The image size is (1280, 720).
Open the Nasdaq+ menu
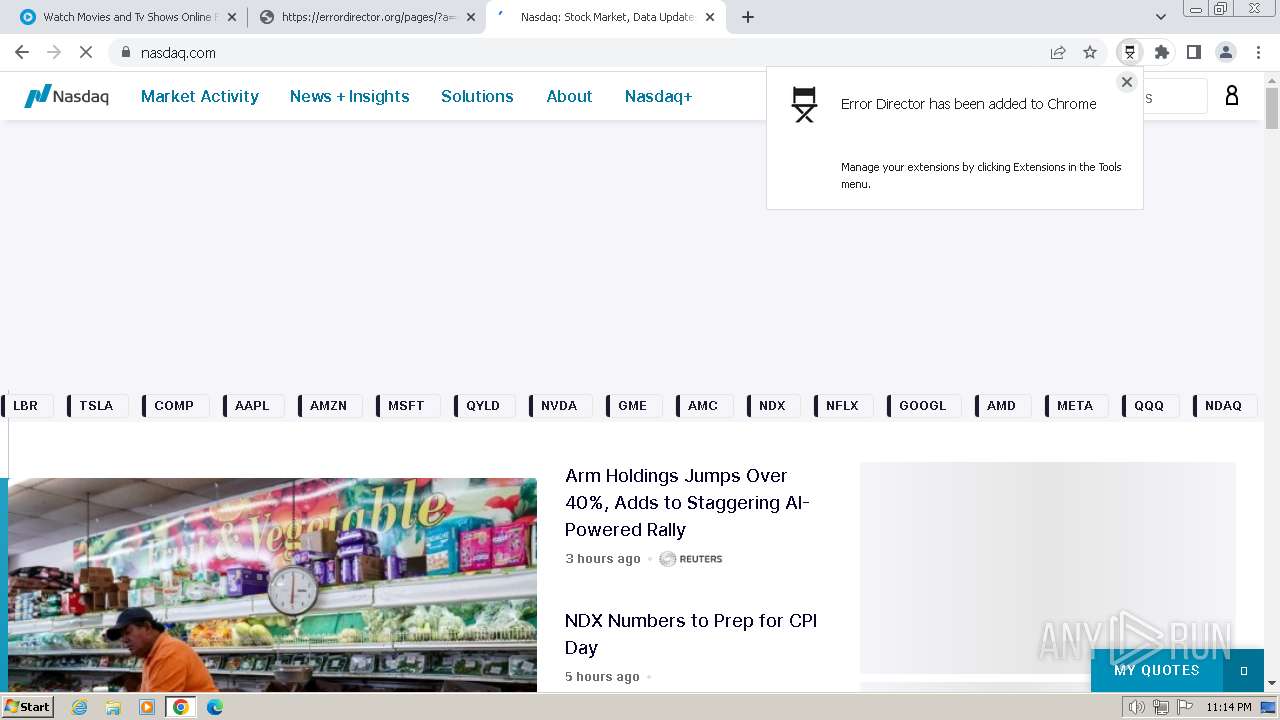tap(658, 96)
